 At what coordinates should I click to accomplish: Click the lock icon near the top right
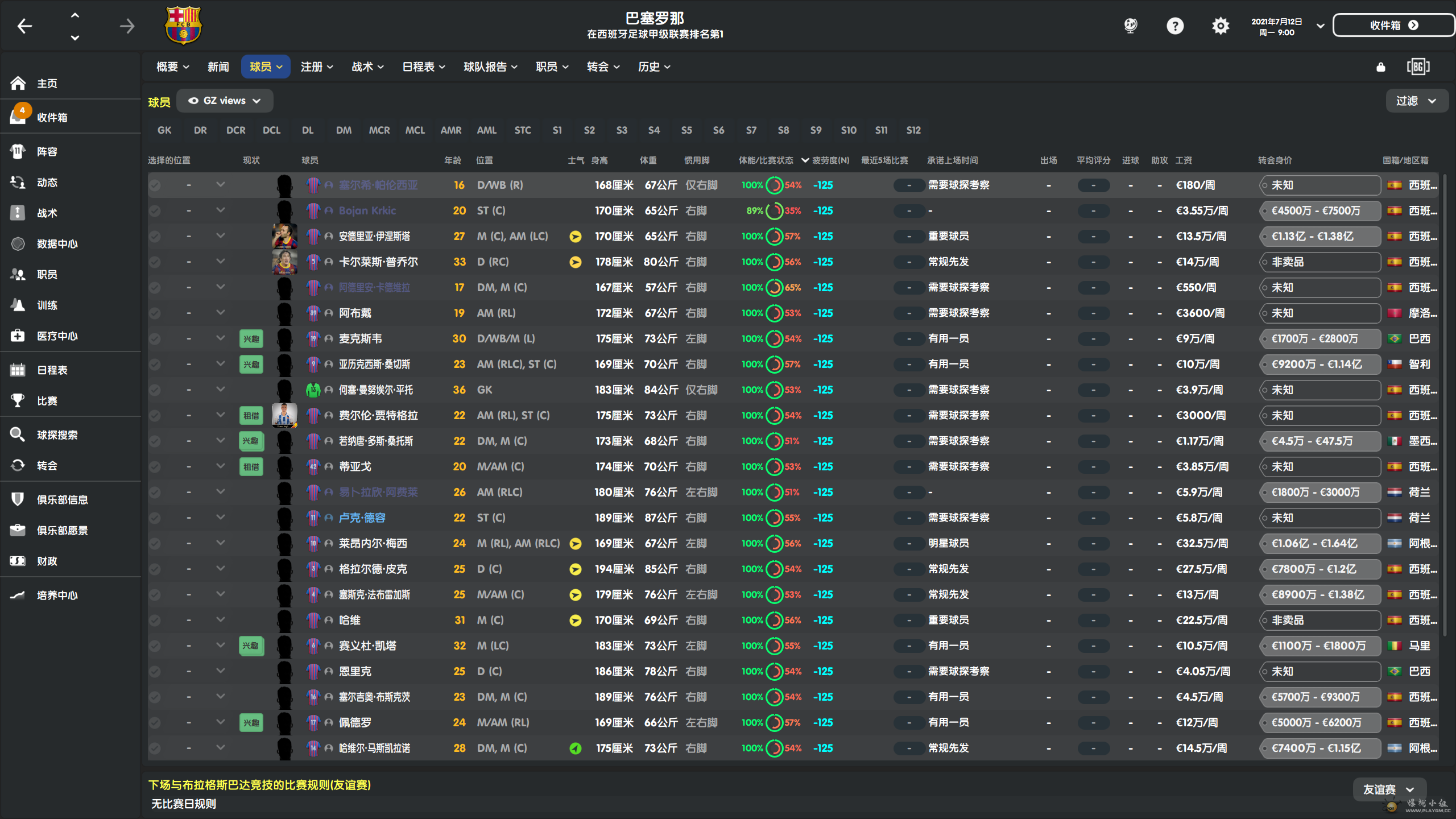tap(1381, 67)
